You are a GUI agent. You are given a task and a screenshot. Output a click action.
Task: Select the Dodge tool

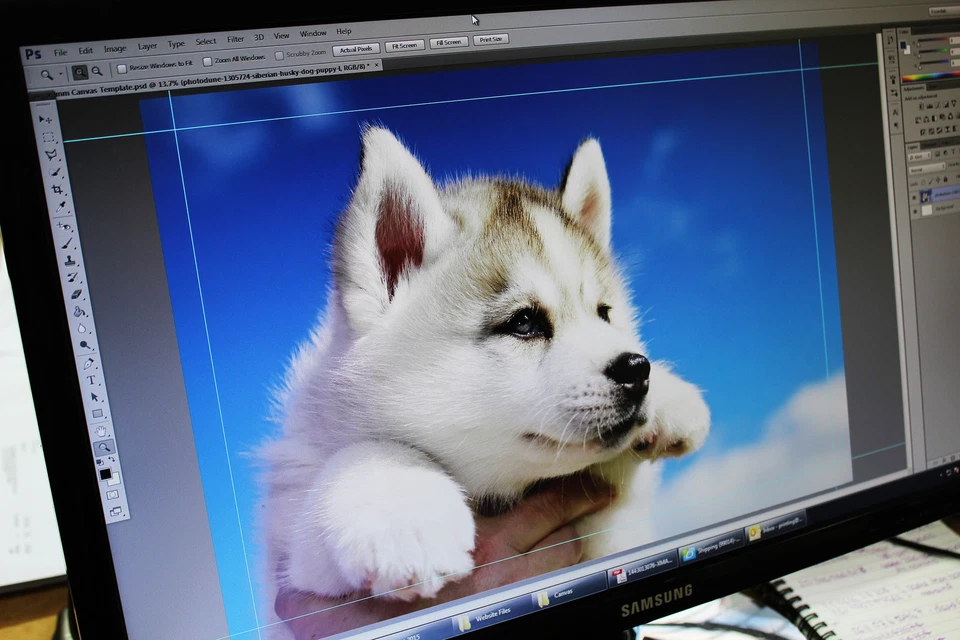coord(85,345)
